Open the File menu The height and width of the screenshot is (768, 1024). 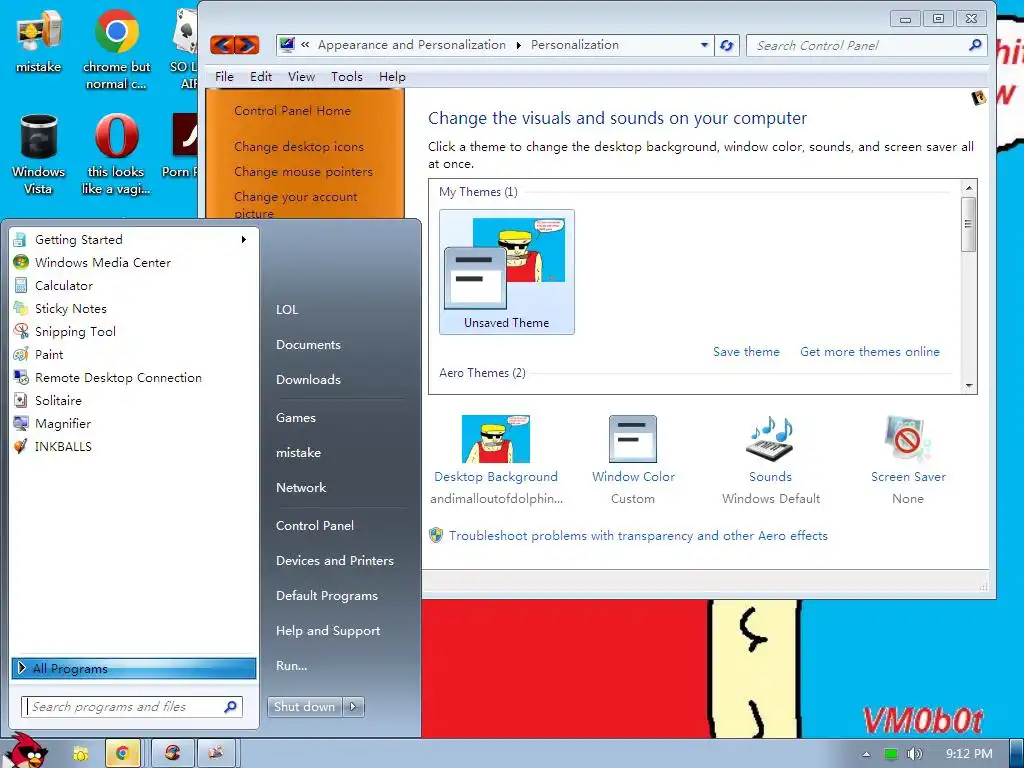(x=224, y=76)
